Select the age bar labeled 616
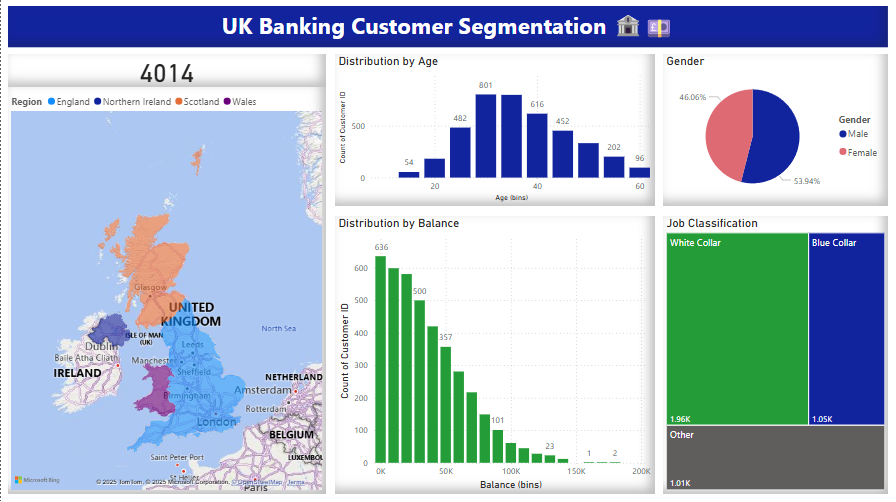Viewport: 896px width, 502px height. pos(537,146)
